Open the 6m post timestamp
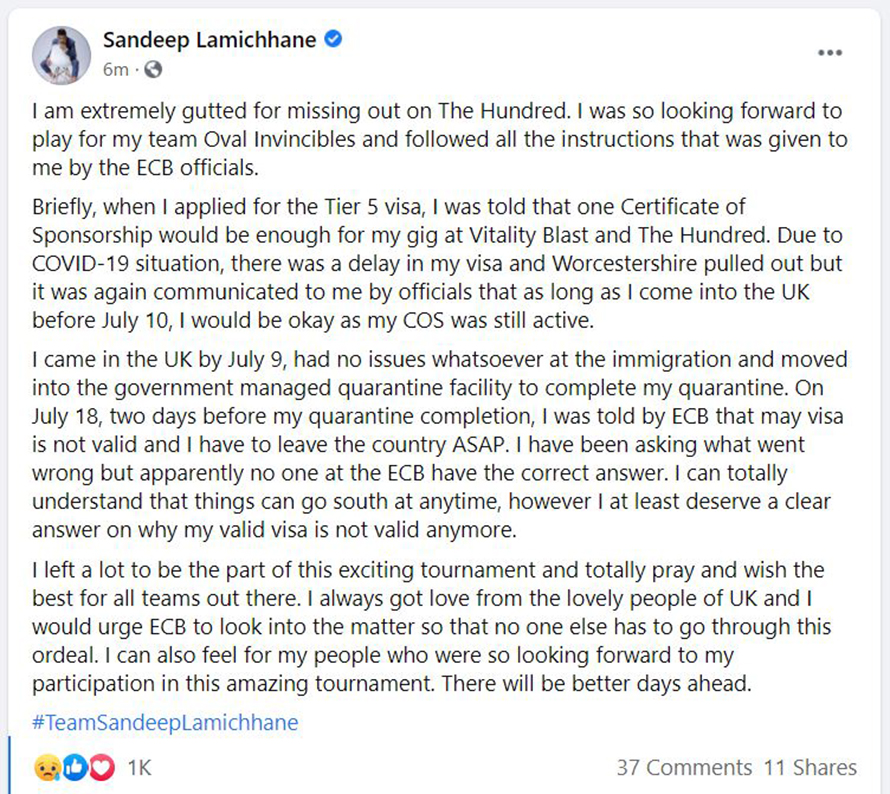The width and height of the screenshot is (890, 794). (115, 70)
